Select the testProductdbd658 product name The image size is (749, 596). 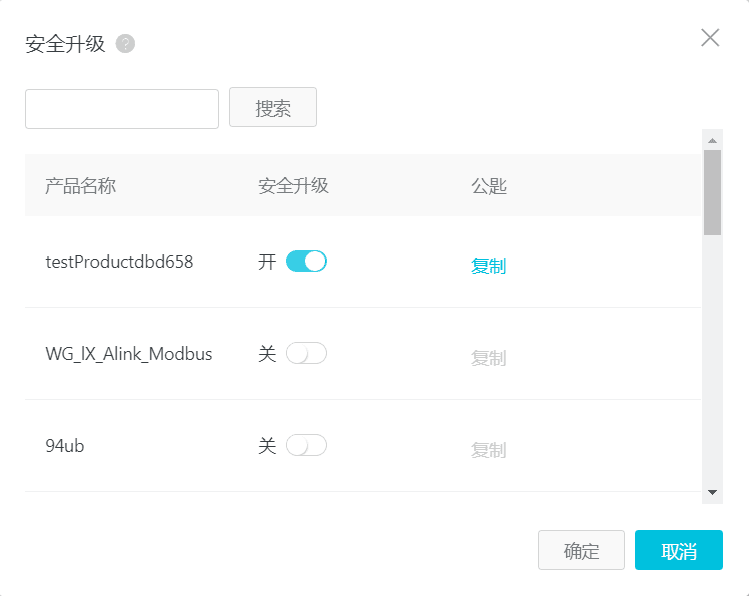tap(119, 262)
